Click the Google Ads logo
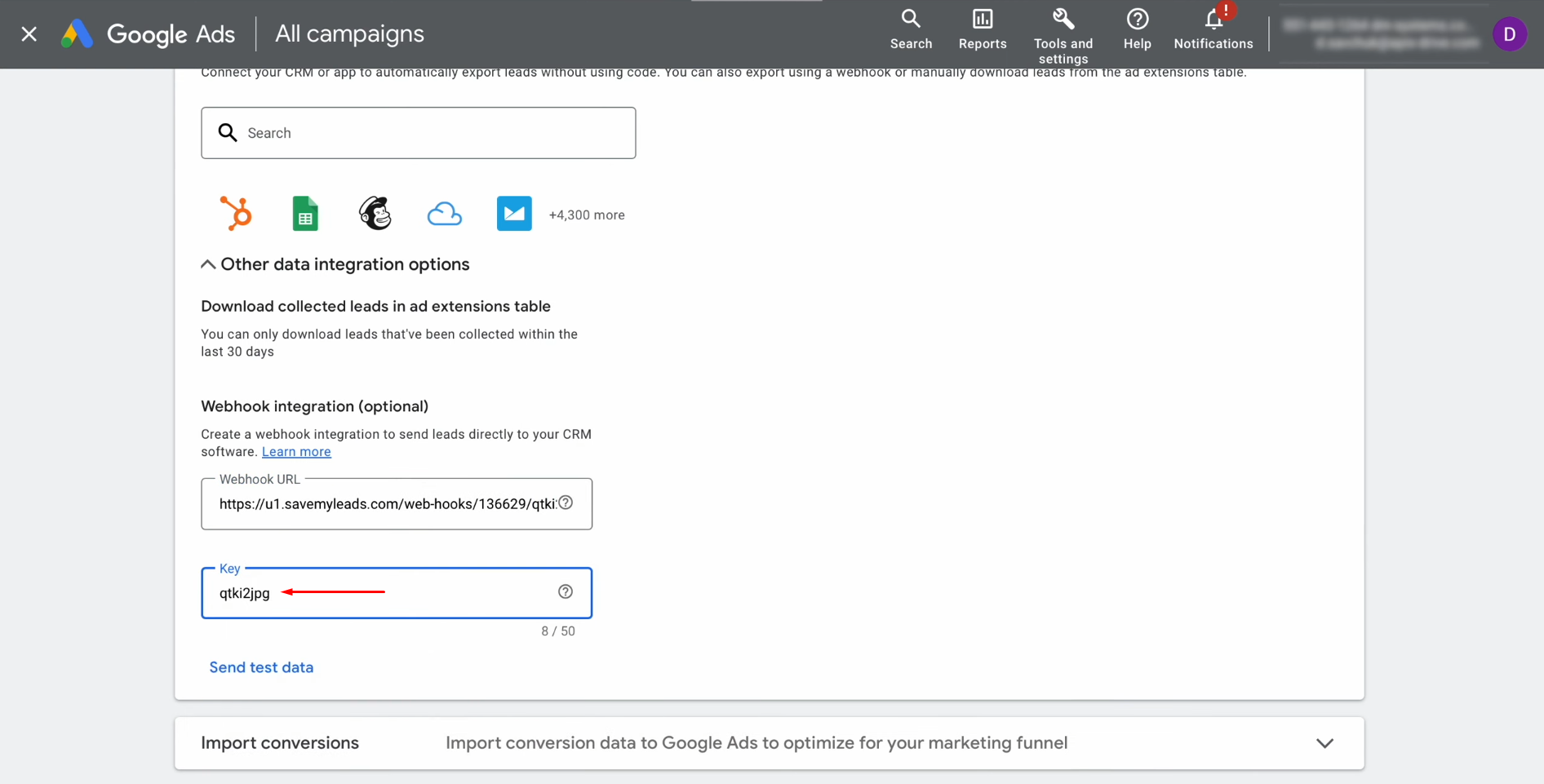The width and height of the screenshot is (1544, 784). (148, 33)
